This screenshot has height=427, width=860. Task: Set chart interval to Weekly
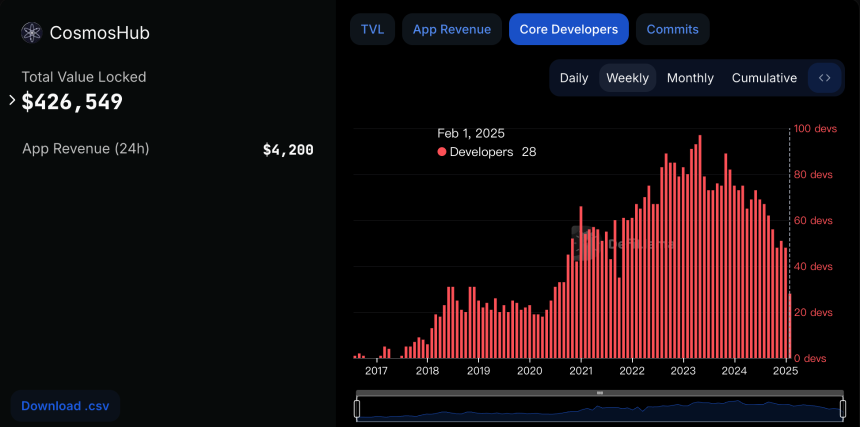[x=627, y=78]
